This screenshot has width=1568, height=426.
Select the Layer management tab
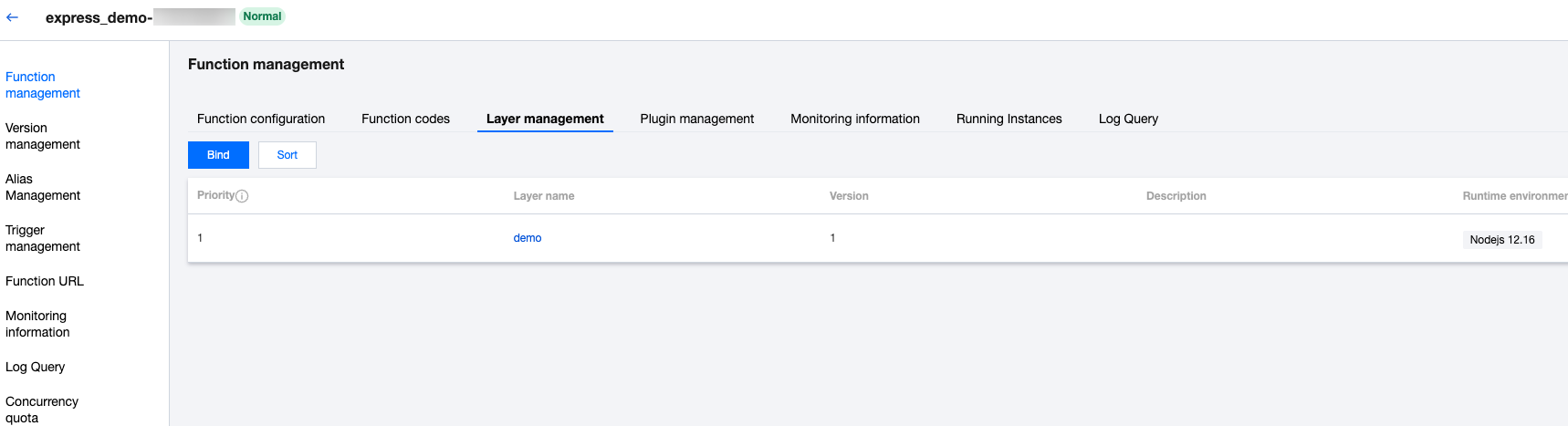click(x=545, y=119)
